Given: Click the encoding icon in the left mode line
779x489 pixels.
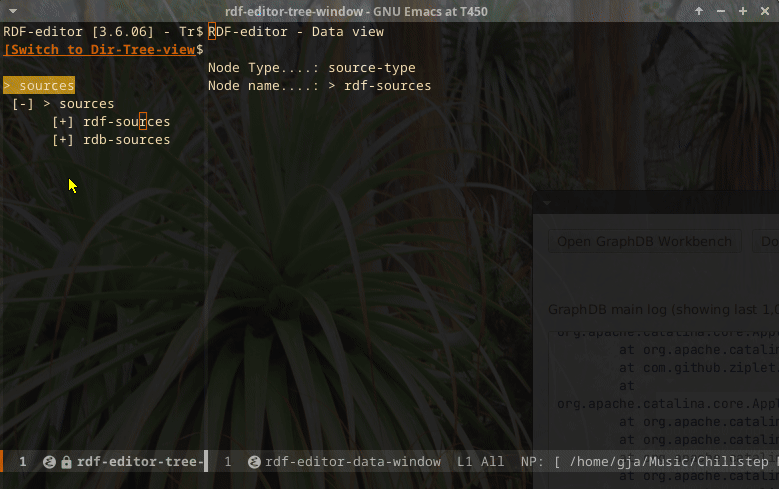Looking at the screenshot, I should pos(49,462).
